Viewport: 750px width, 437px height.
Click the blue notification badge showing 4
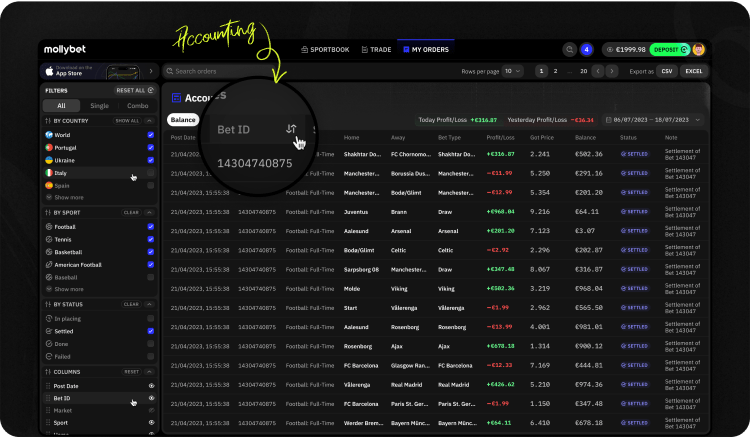587,49
